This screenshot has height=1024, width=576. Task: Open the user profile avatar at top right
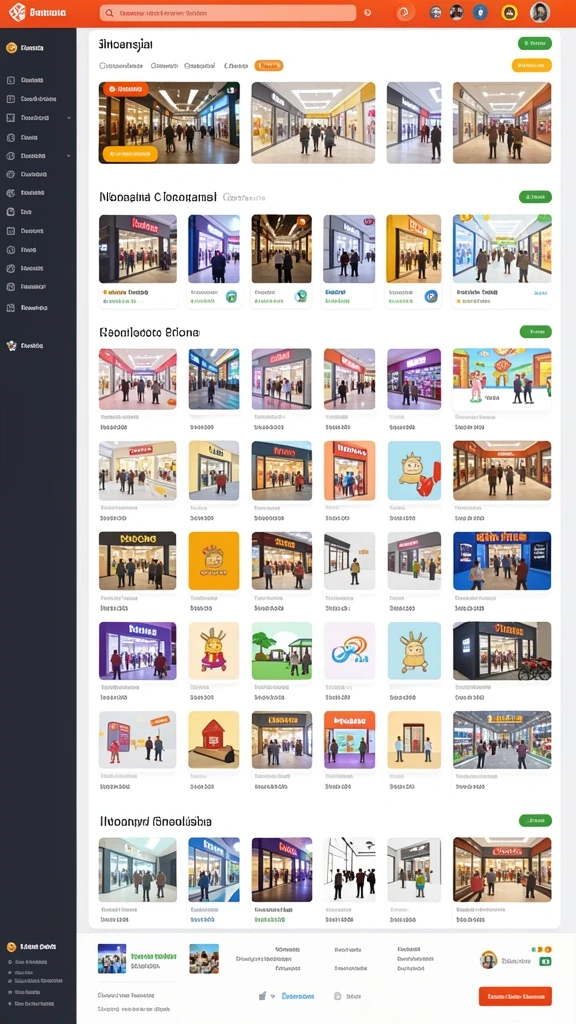[x=540, y=12]
